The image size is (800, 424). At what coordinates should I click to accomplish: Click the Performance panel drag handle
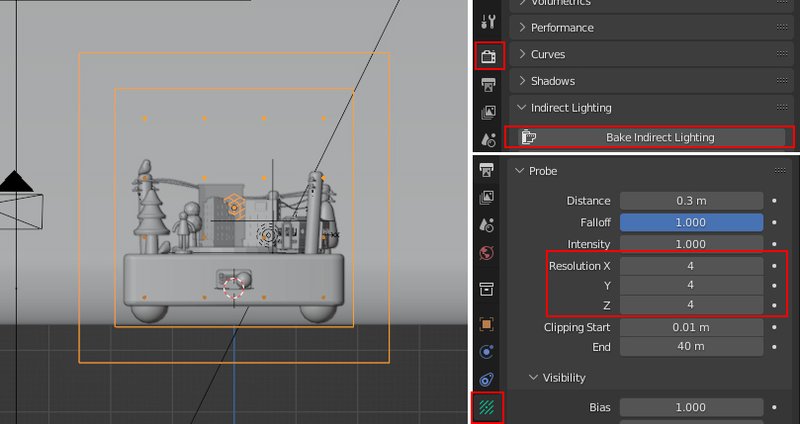point(782,28)
